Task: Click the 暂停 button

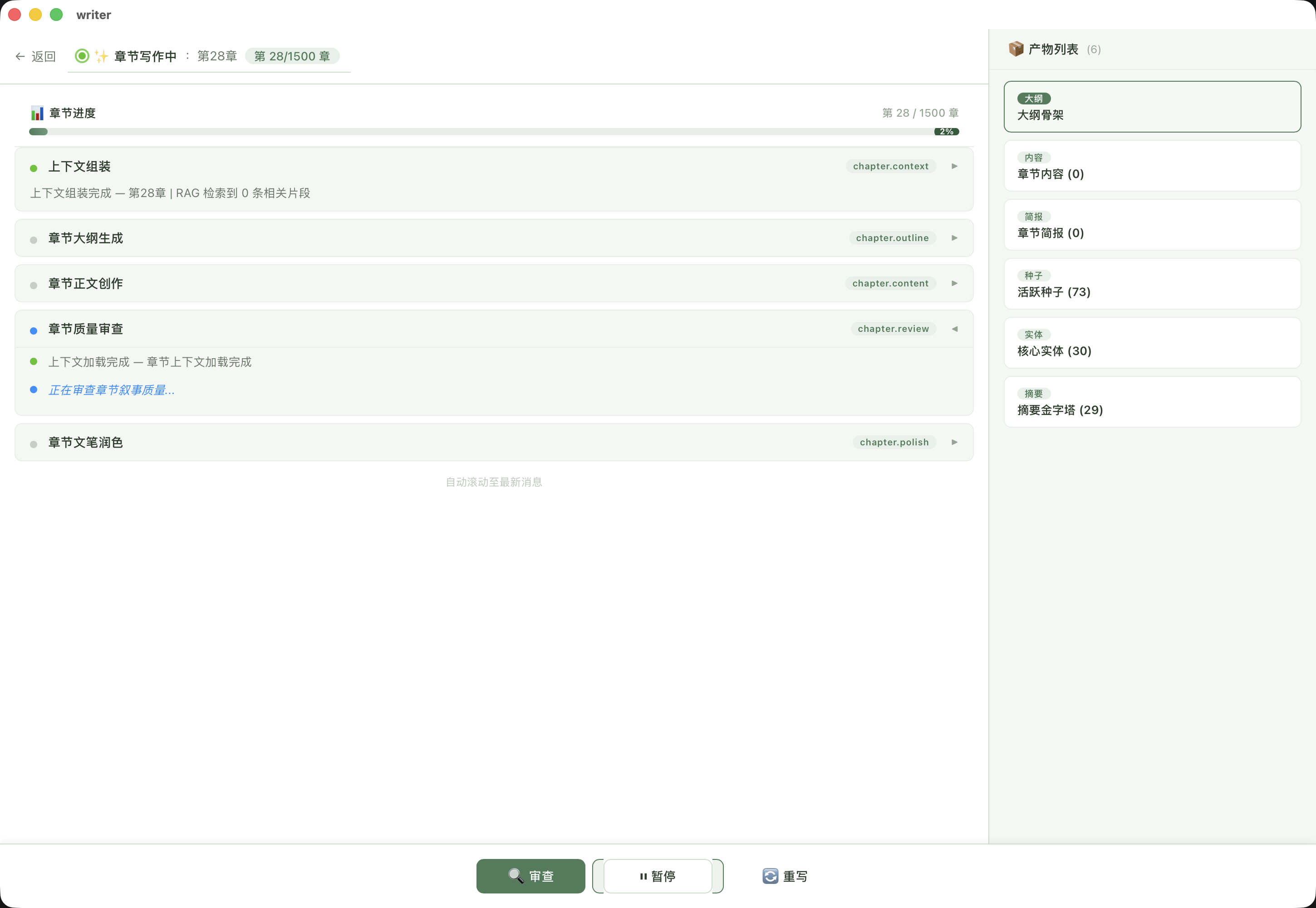Action: coord(658,876)
